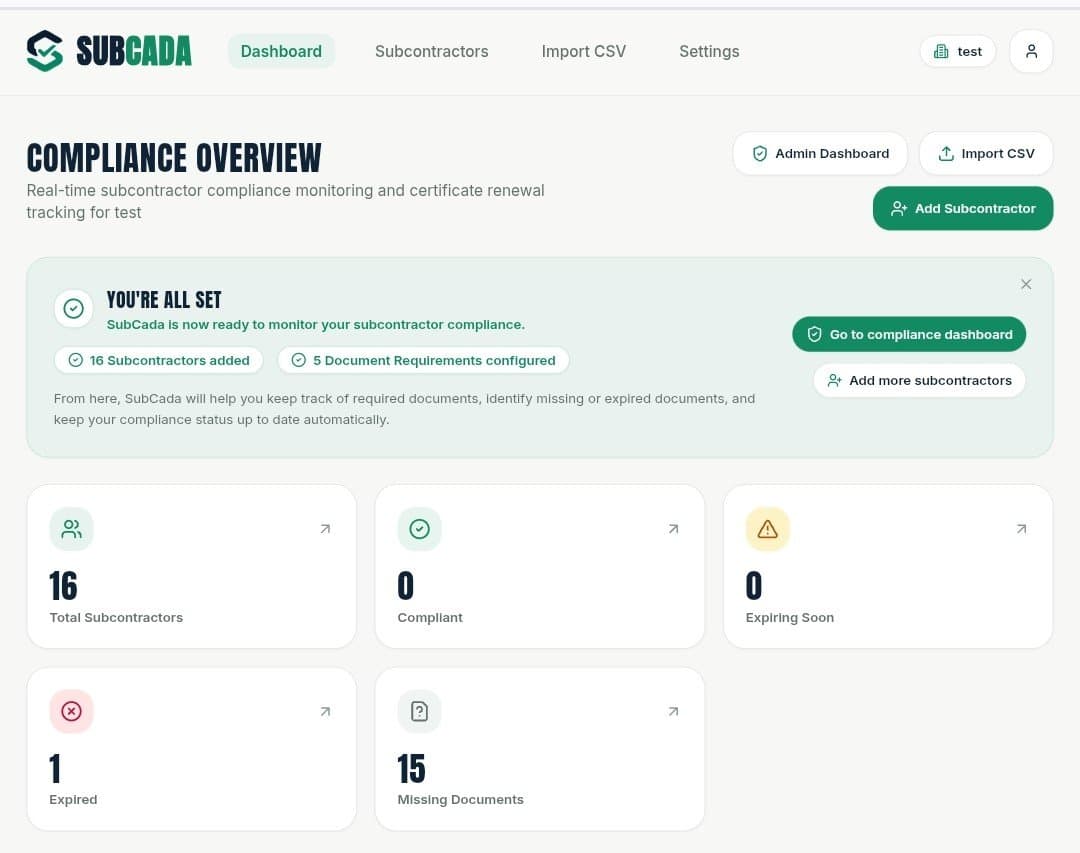Click 5 Document Requirements configured badge

(424, 360)
